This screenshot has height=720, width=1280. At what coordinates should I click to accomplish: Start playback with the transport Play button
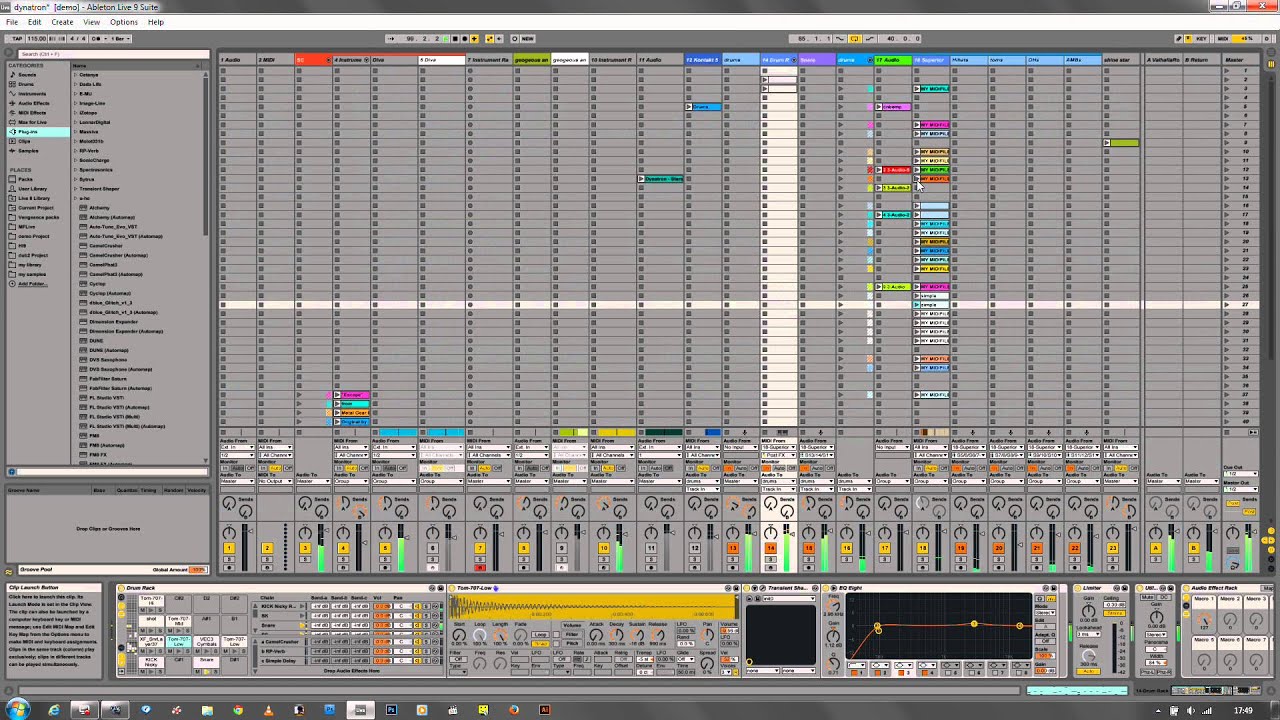[x=445, y=39]
